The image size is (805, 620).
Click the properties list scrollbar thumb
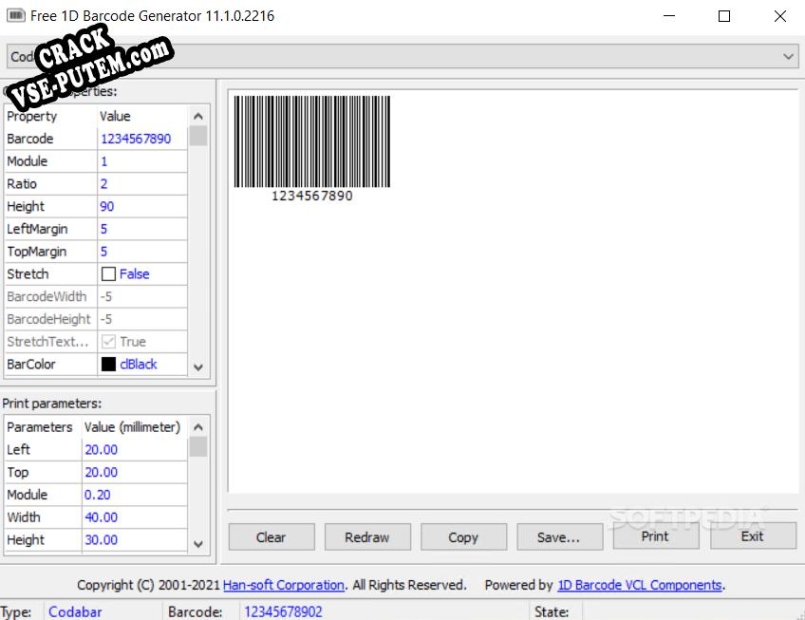point(198,137)
